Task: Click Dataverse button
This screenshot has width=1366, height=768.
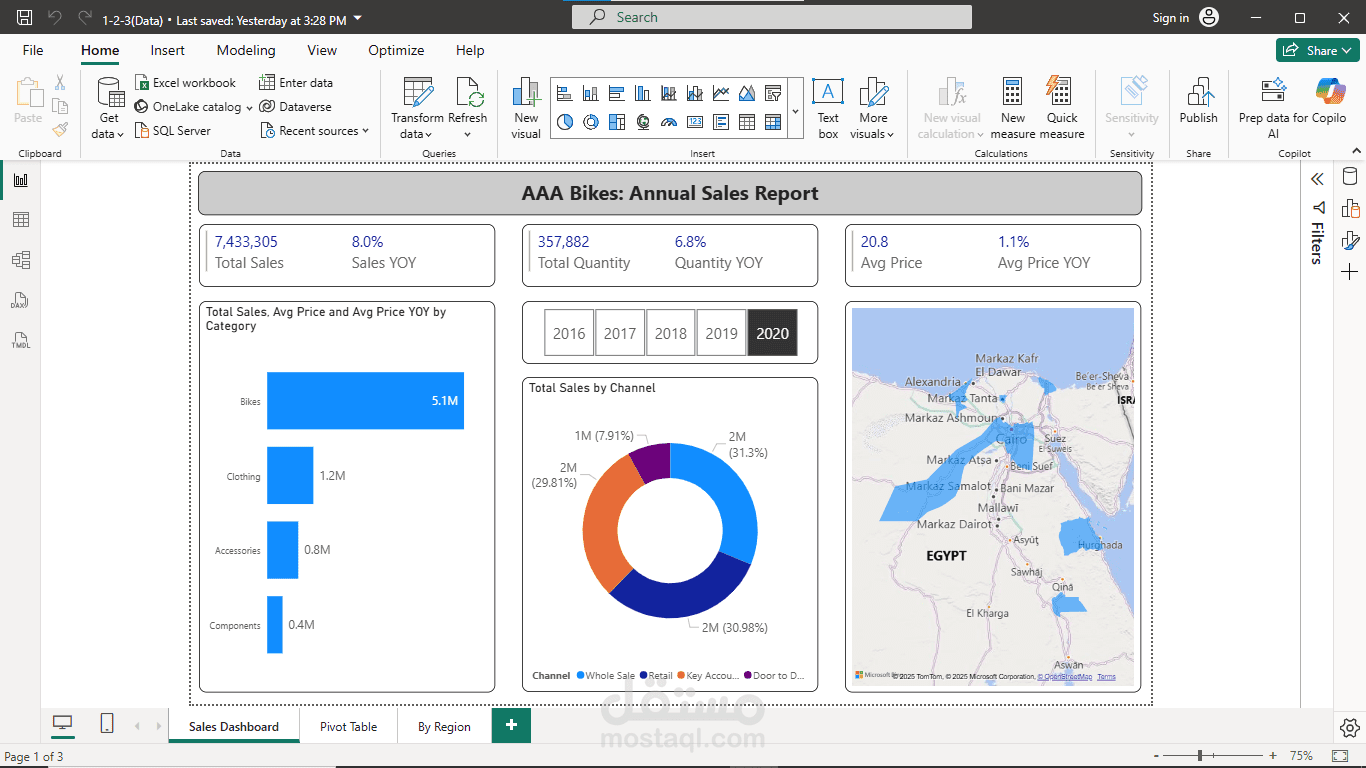Action: coord(295,107)
